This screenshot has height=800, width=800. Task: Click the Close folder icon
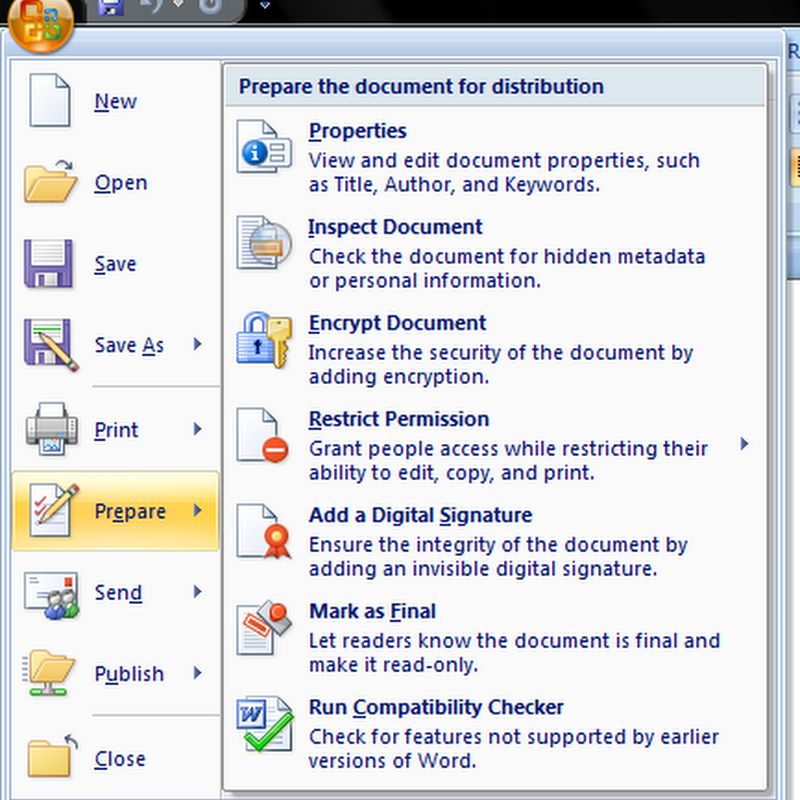[52, 757]
